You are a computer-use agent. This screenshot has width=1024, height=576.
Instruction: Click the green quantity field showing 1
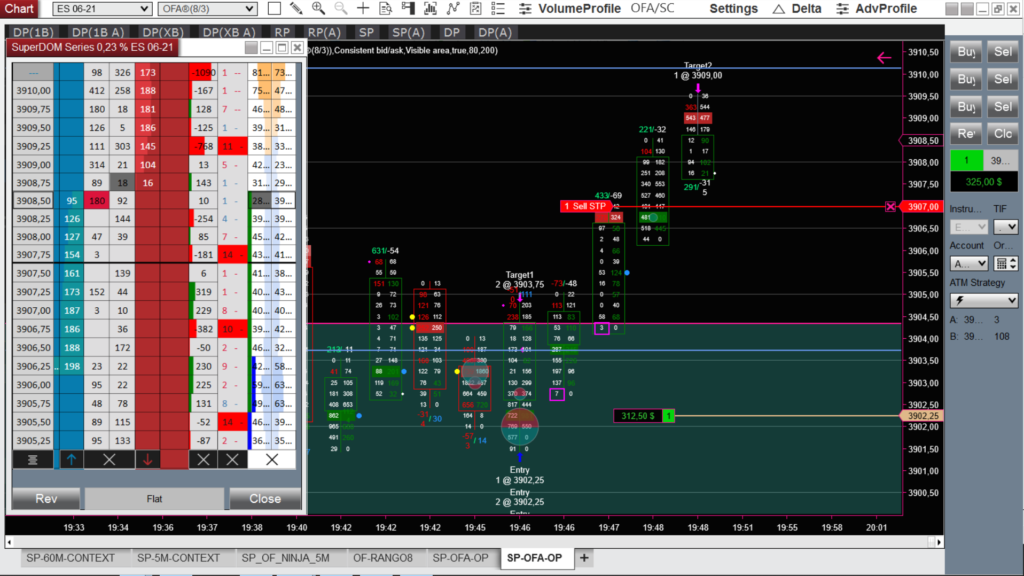pos(966,161)
